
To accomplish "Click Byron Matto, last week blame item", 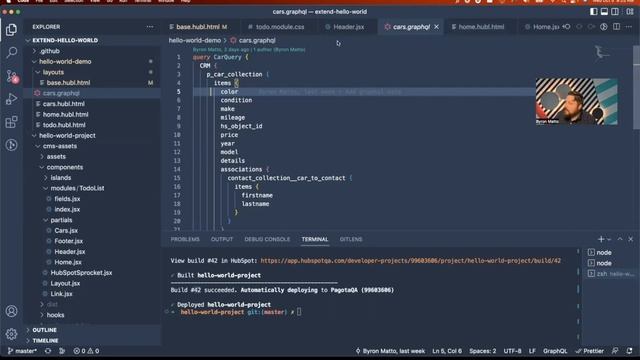I will tap(390, 351).
